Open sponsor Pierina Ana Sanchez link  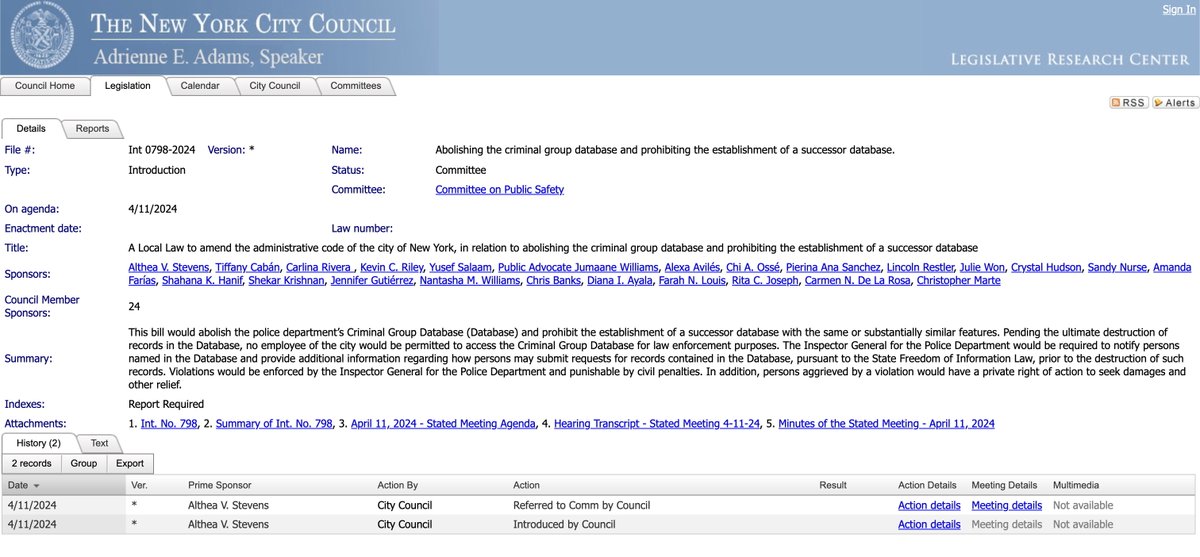coord(835,268)
